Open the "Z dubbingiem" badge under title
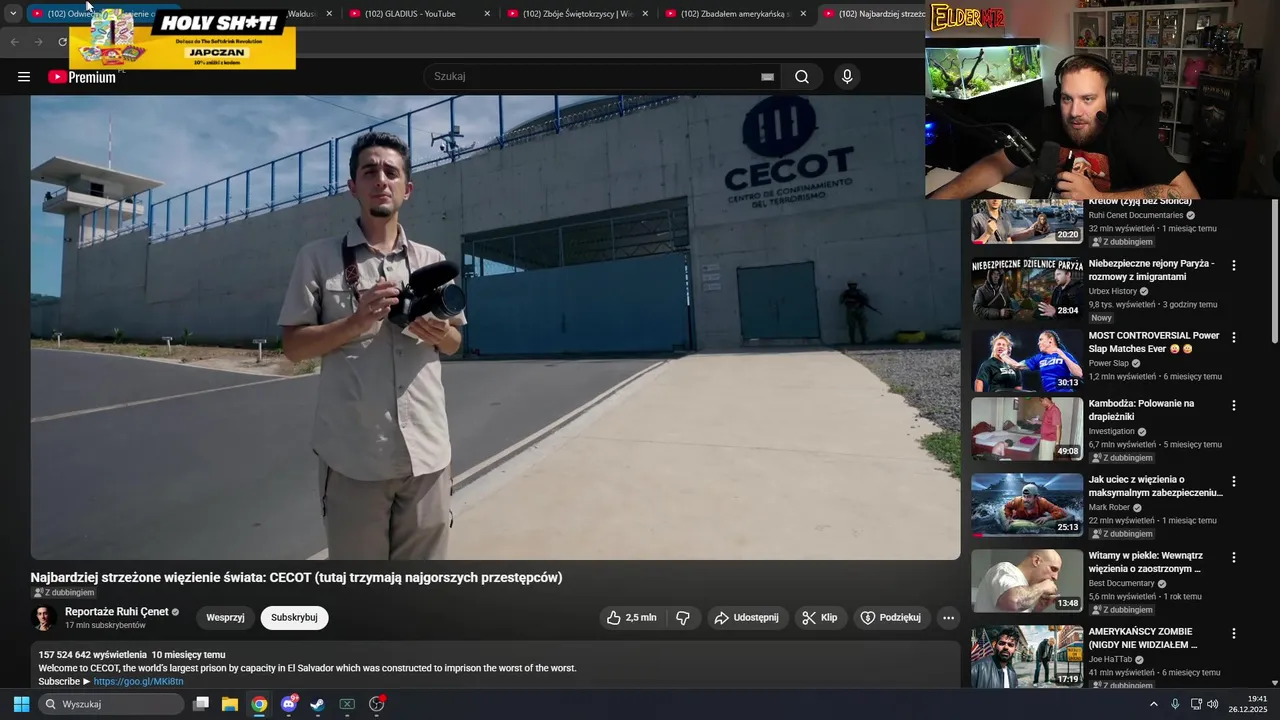 64,593
